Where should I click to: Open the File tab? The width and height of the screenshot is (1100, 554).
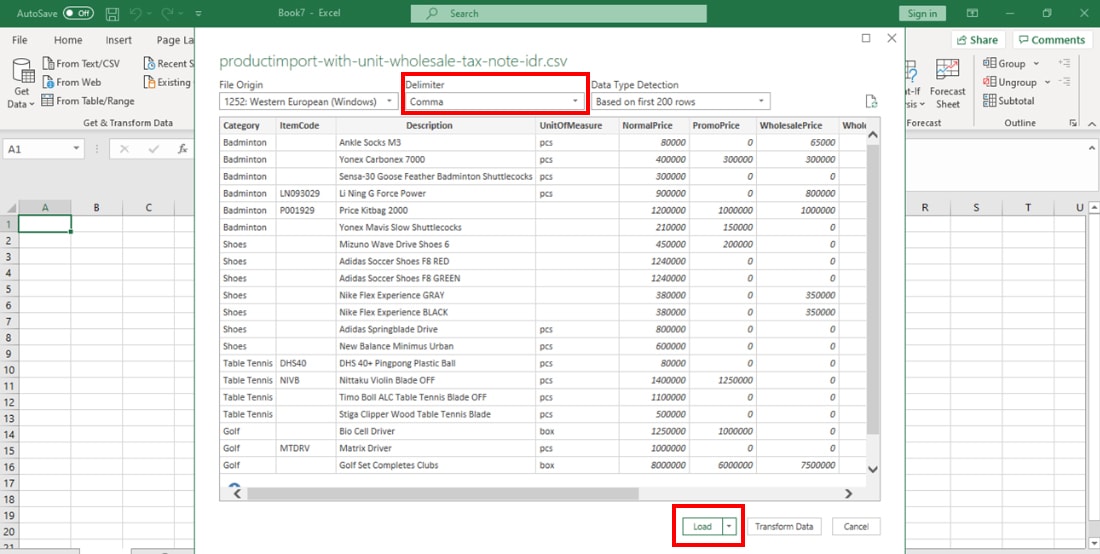pos(20,40)
